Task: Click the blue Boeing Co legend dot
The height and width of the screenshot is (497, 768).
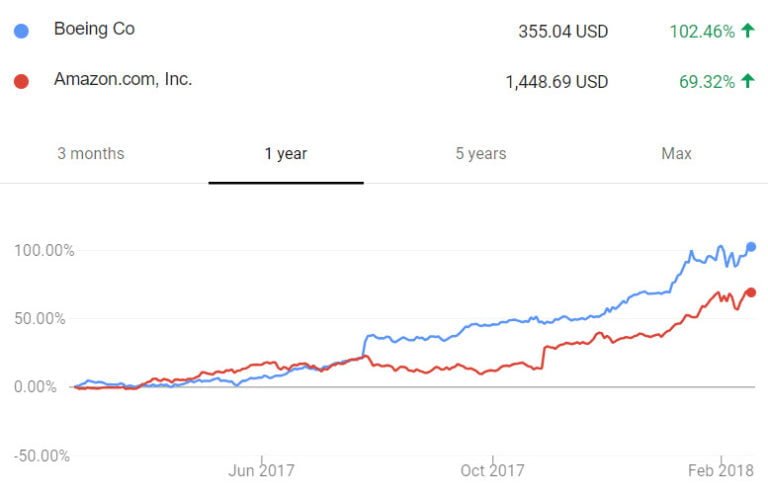Action: 21,31
